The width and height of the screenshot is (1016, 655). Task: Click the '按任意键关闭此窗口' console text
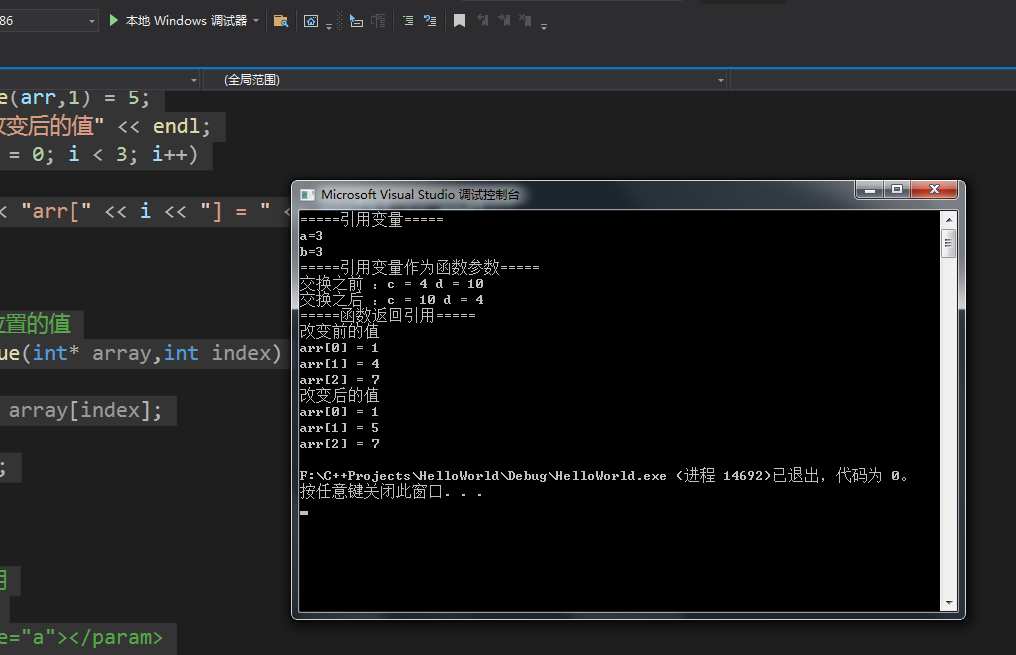tap(391, 492)
